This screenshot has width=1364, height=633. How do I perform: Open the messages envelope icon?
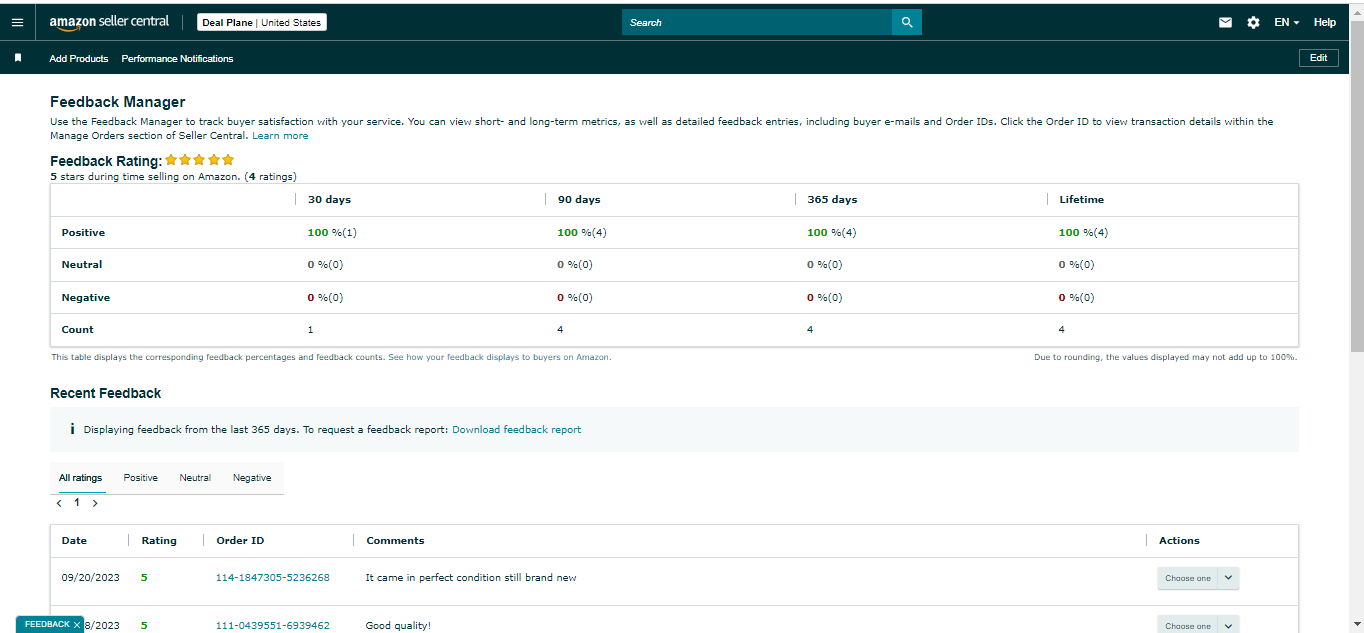tap(1225, 22)
